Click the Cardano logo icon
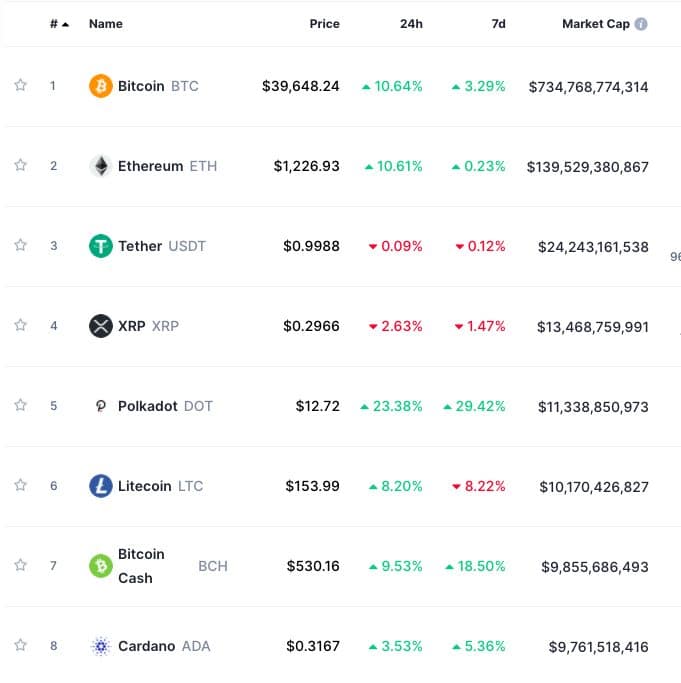Screen dimensions: 681x683 tap(101, 646)
